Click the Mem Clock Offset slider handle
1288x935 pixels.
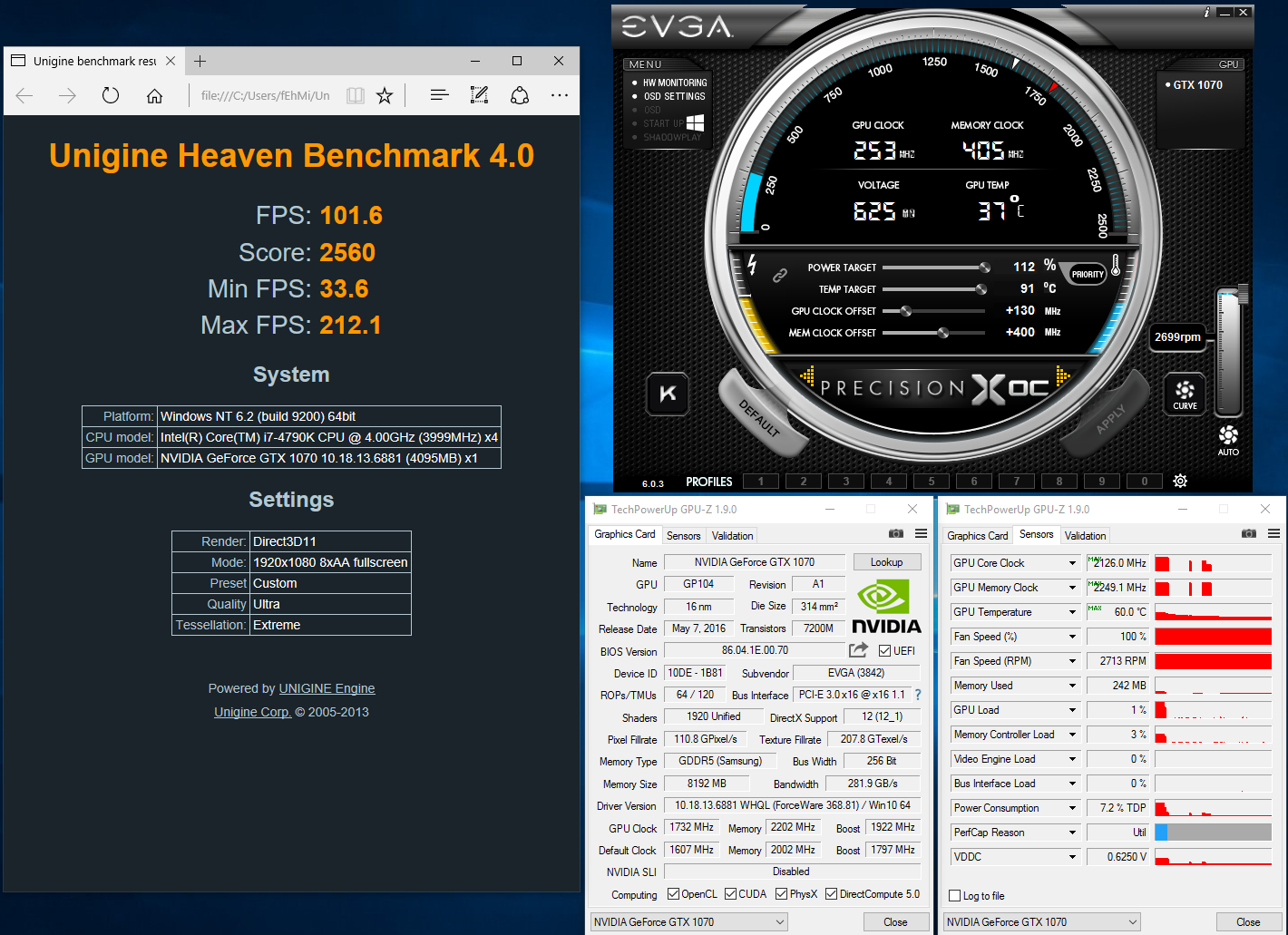point(943,333)
